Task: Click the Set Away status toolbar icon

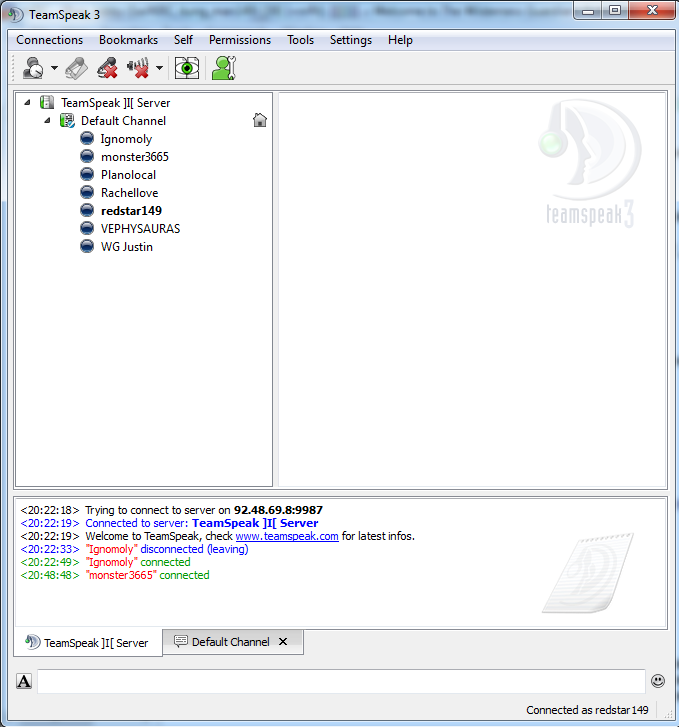Action: coord(33,68)
